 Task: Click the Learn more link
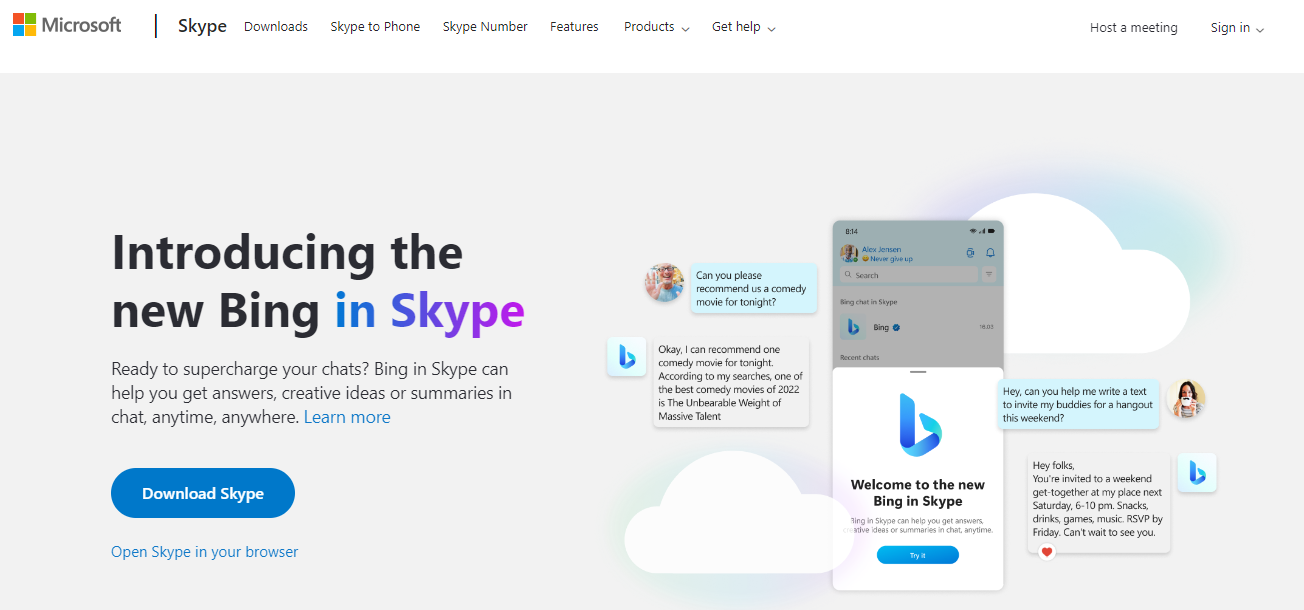coord(347,417)
